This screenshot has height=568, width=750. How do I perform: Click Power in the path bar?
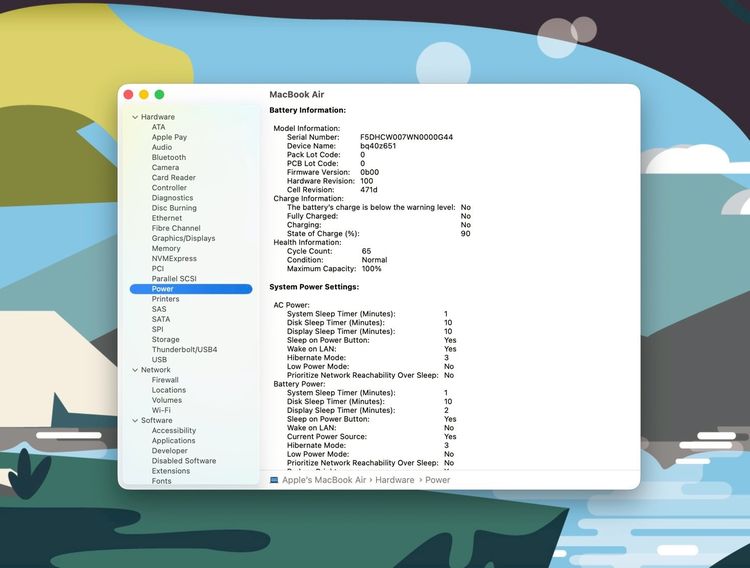(438, 480)
